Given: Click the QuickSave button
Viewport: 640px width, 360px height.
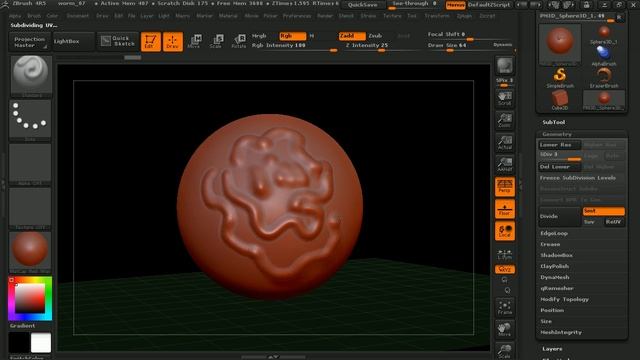Looking at the screenshot, I should (x=363, y=5).
